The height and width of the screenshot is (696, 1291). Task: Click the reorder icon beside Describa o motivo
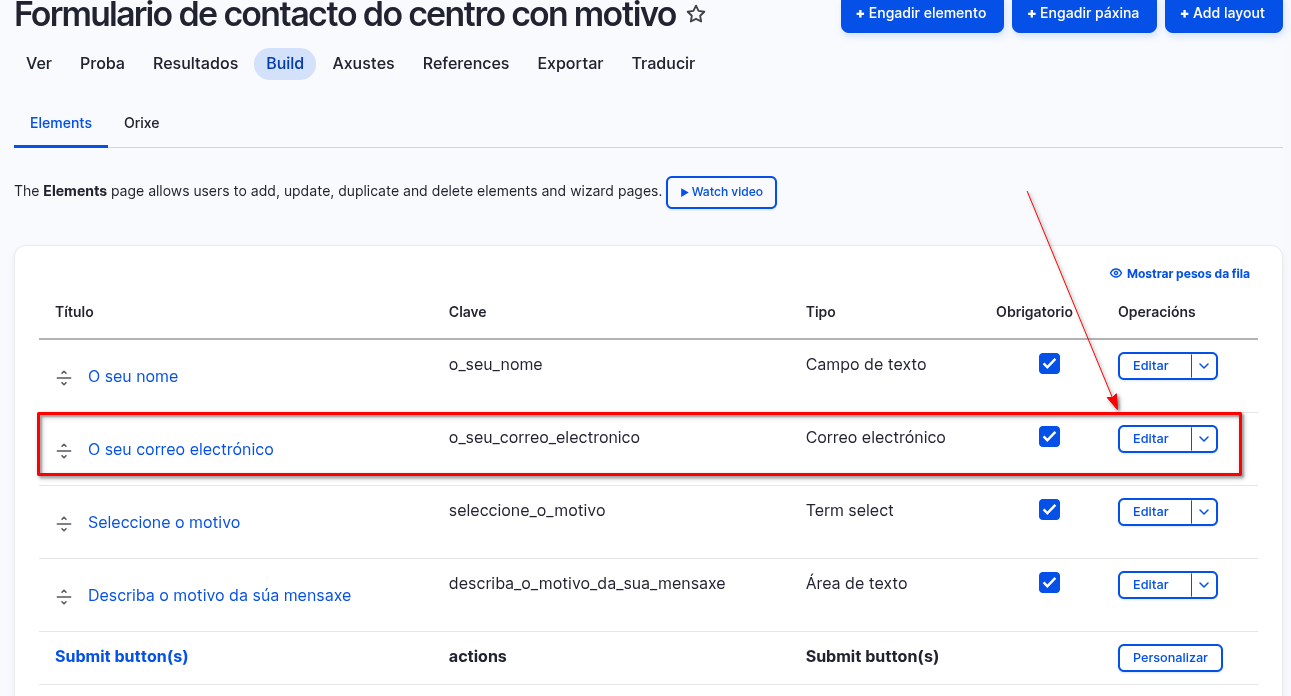pos(64,596)
